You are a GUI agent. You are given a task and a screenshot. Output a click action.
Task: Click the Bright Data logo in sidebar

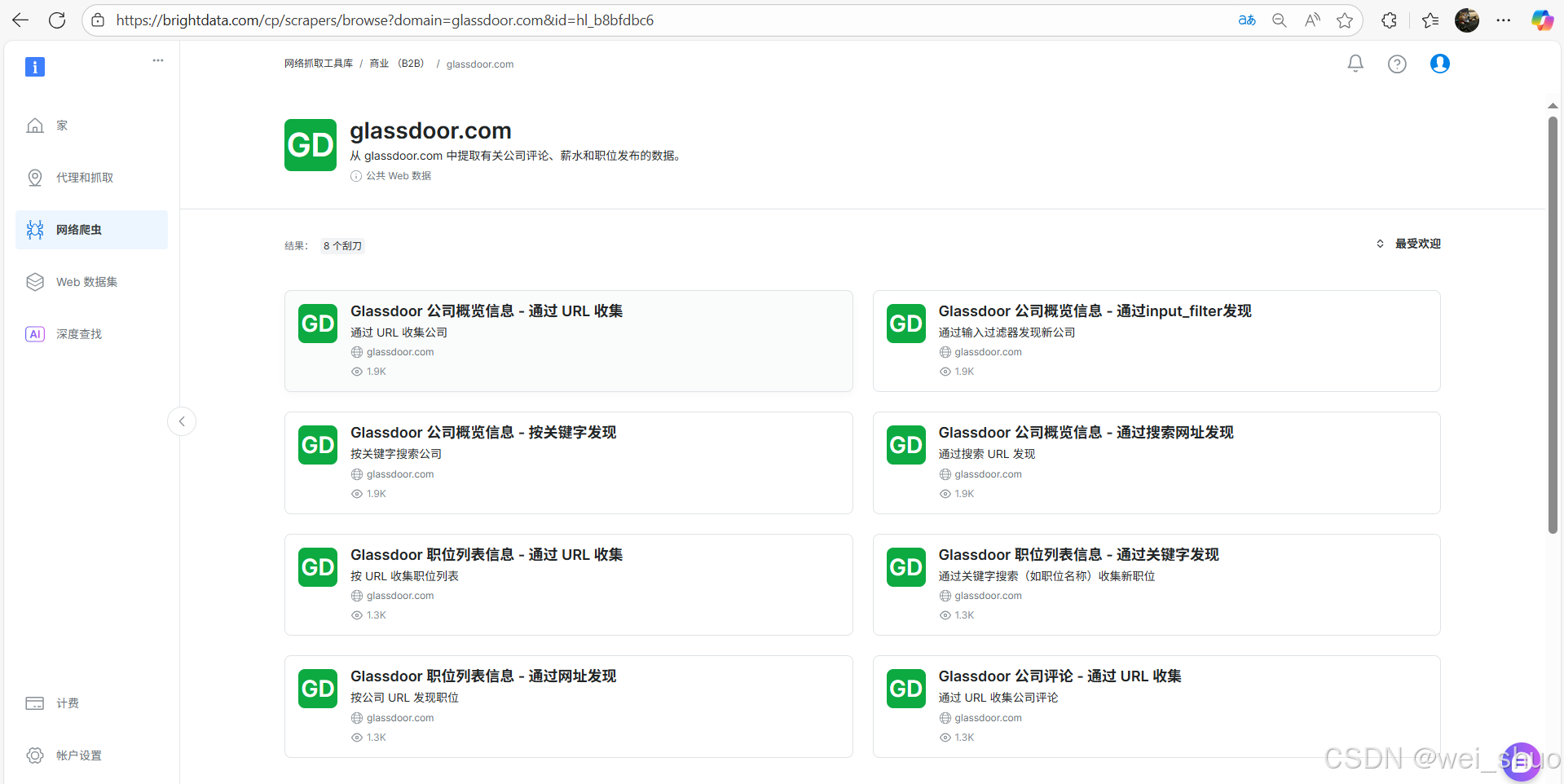click(35, 67)
